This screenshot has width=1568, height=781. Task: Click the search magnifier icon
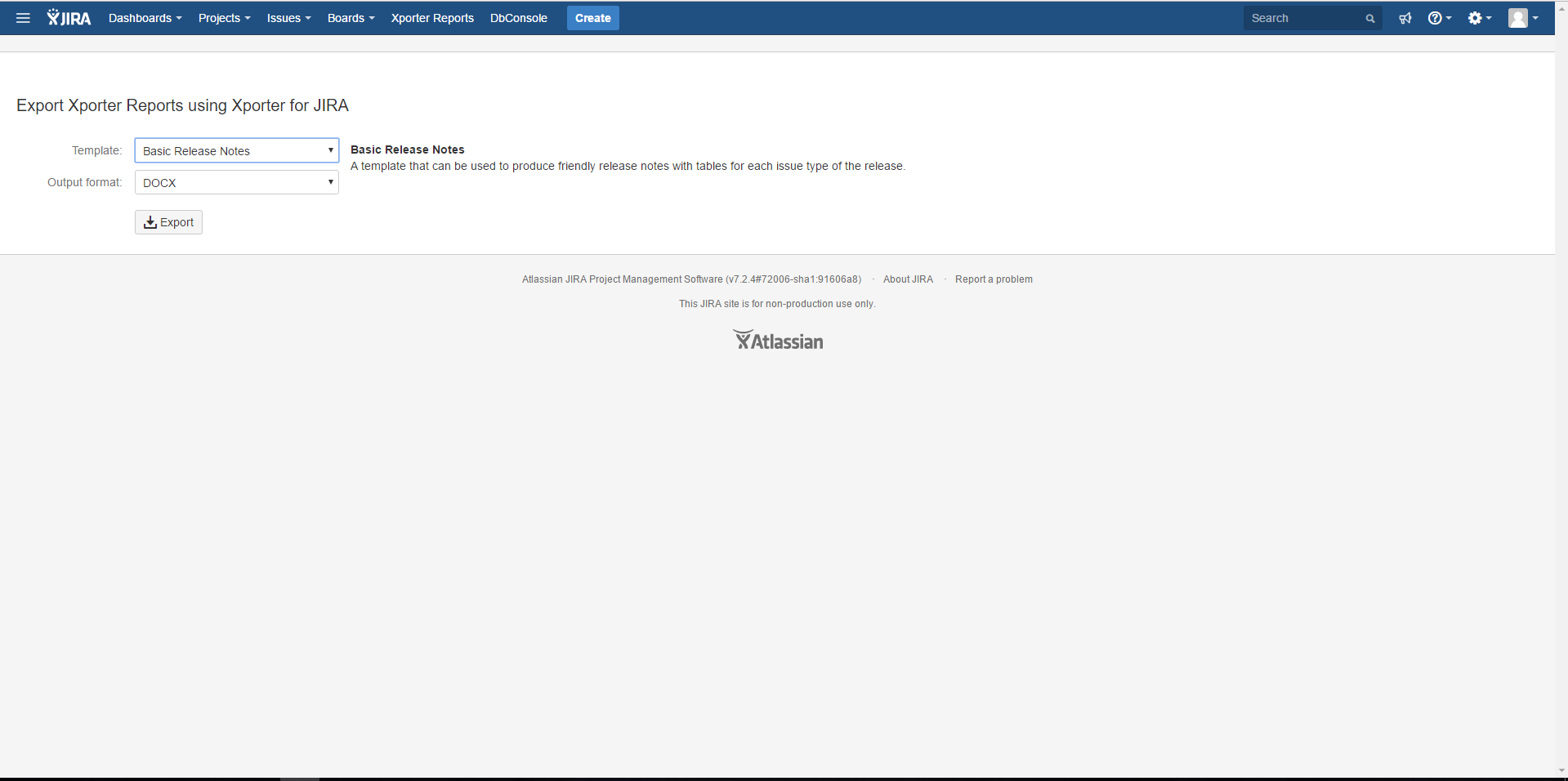[x=1370, y=19]
